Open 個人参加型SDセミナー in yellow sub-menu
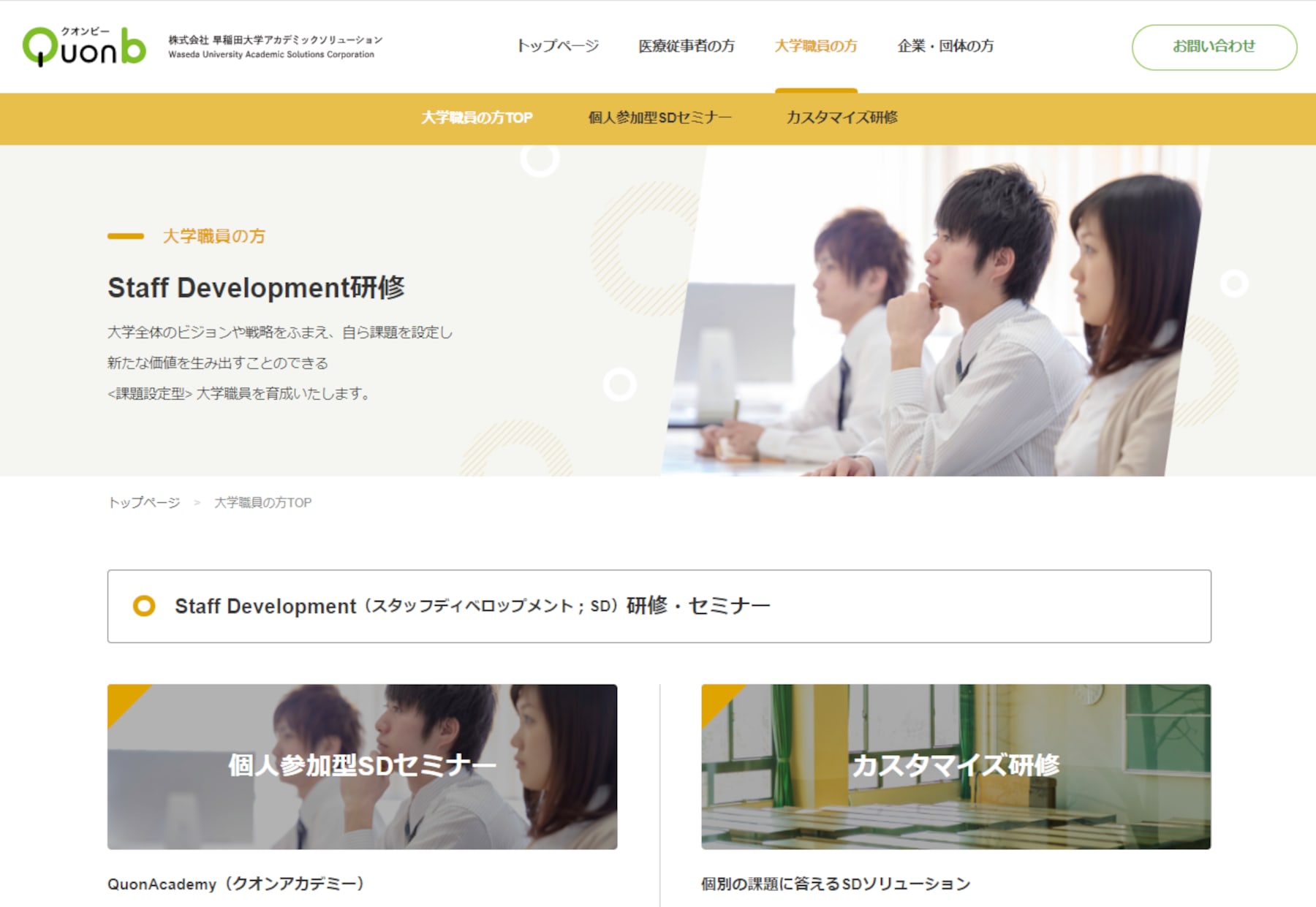This screenshot has width=1316, height=907. pos(659,118)
